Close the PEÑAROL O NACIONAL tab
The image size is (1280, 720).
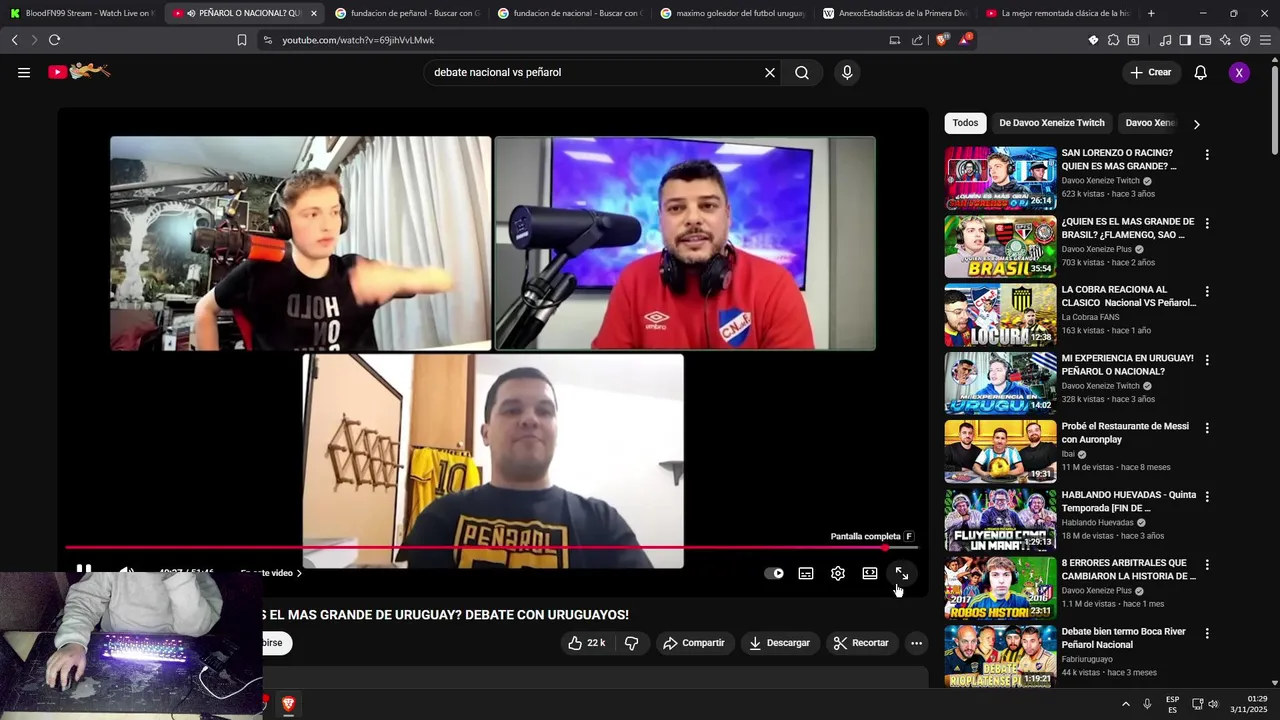point(313,13)
